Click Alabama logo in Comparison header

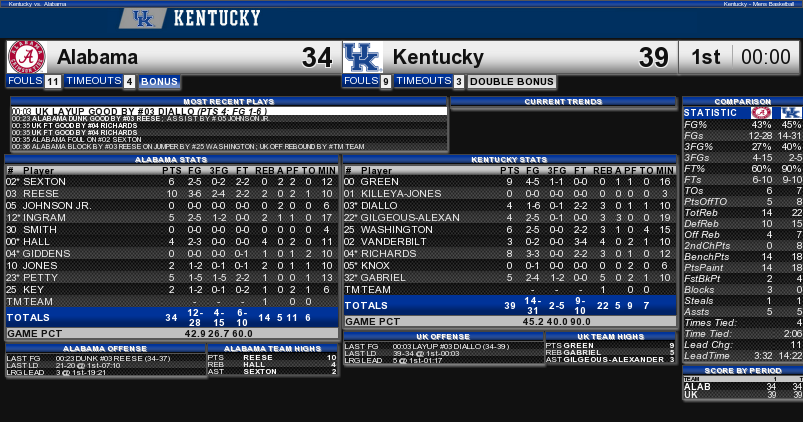tap(761, 113)
